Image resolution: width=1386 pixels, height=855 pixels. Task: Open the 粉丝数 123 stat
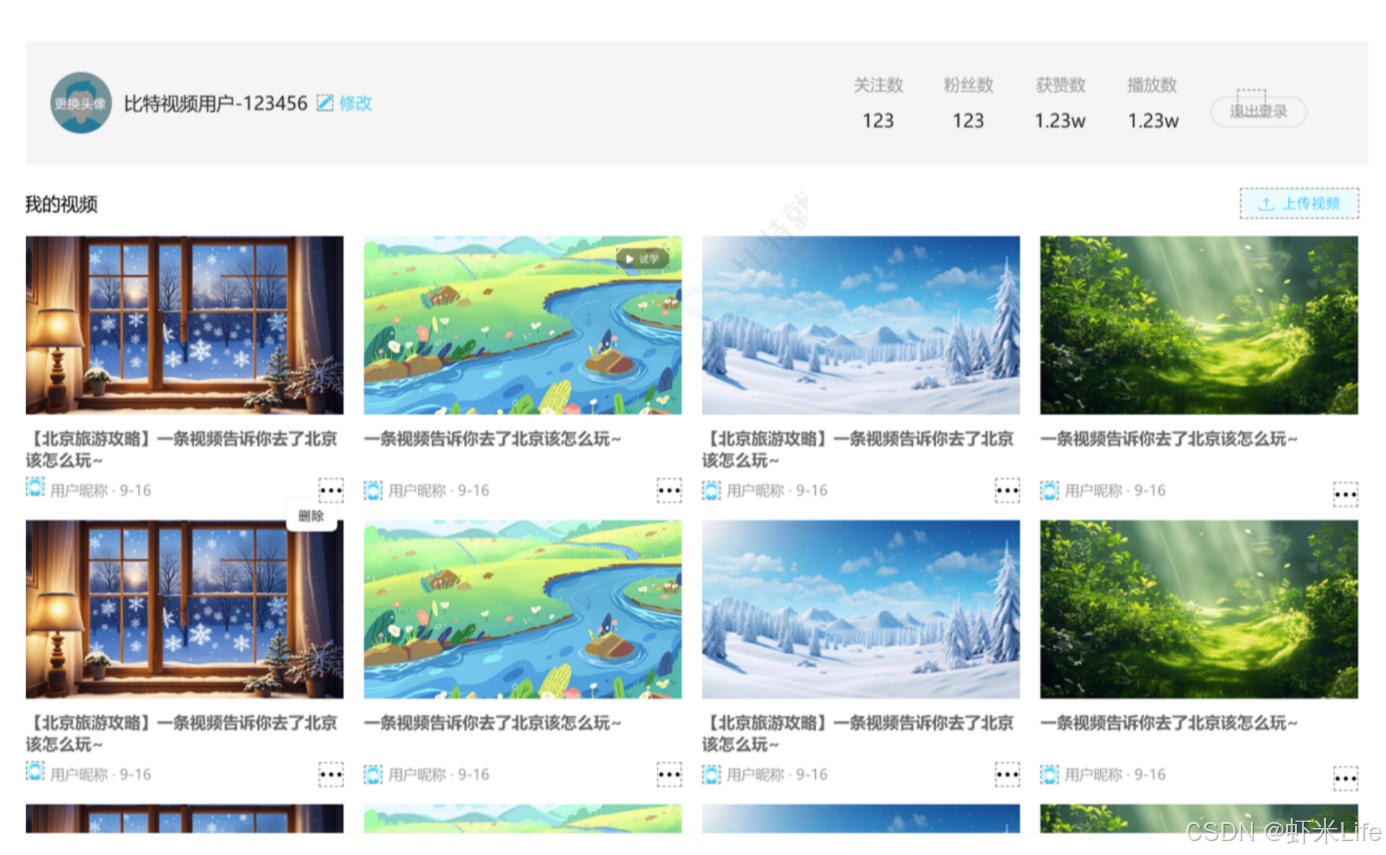968,103
